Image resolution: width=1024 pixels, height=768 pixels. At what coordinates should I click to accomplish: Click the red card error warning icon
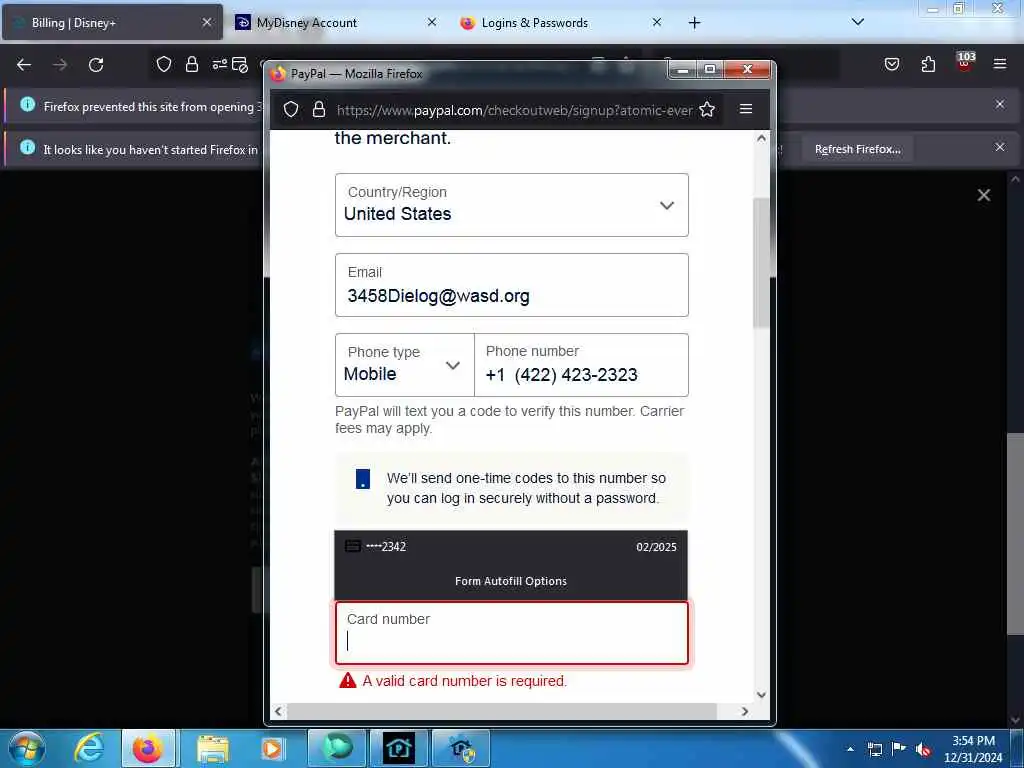click(347, 680)
